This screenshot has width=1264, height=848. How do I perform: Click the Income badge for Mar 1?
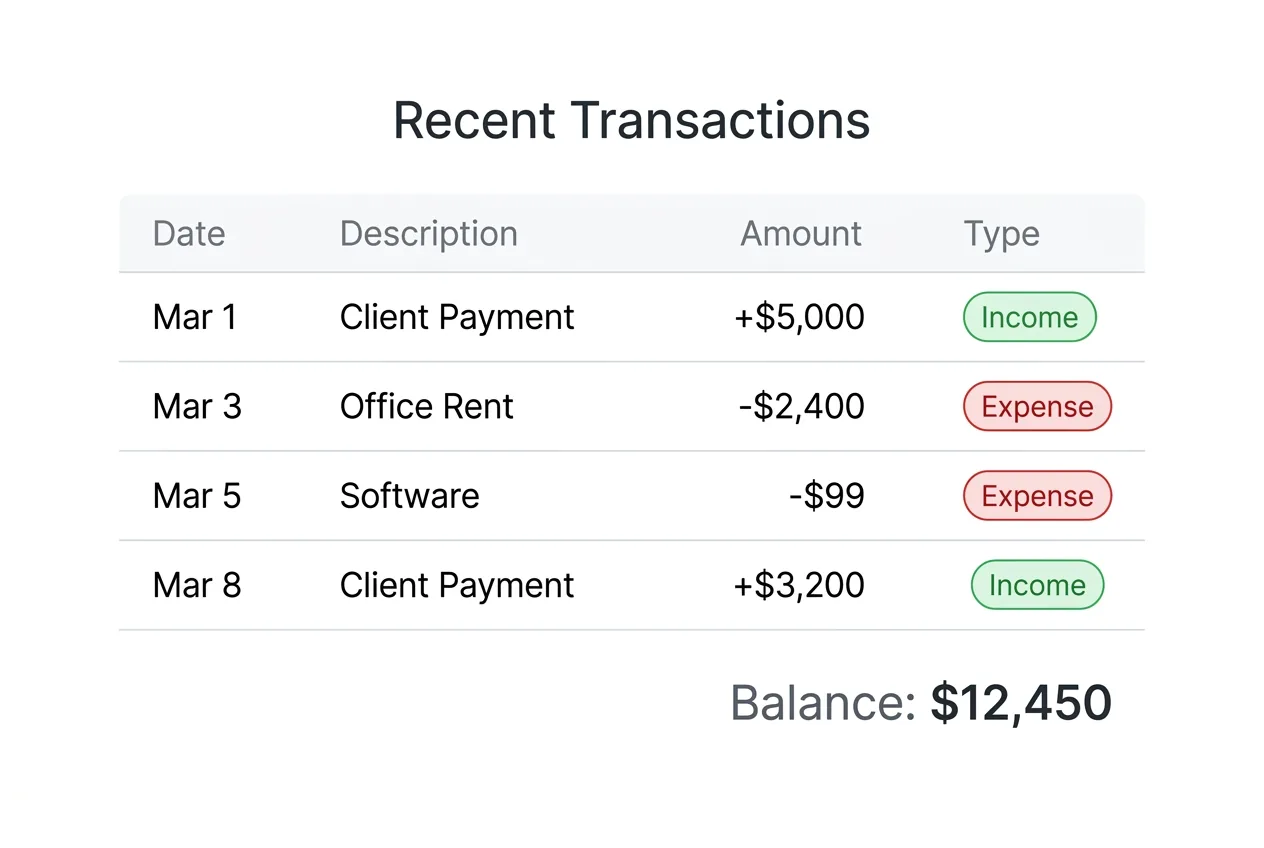click(1029, 317)
